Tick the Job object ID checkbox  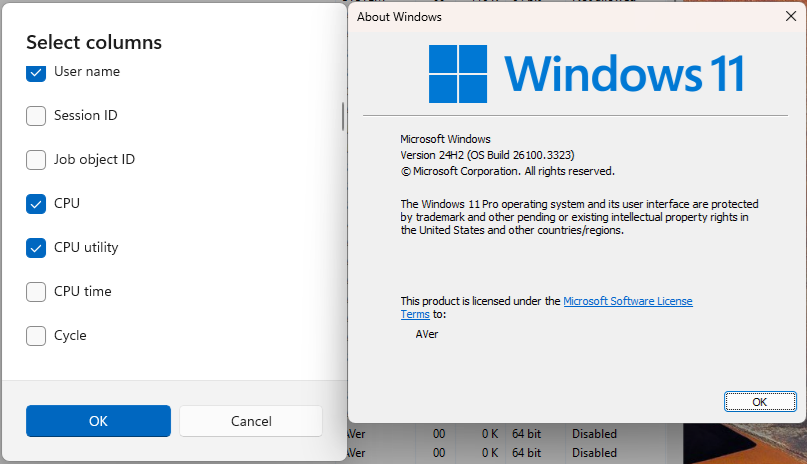point(36,159)
